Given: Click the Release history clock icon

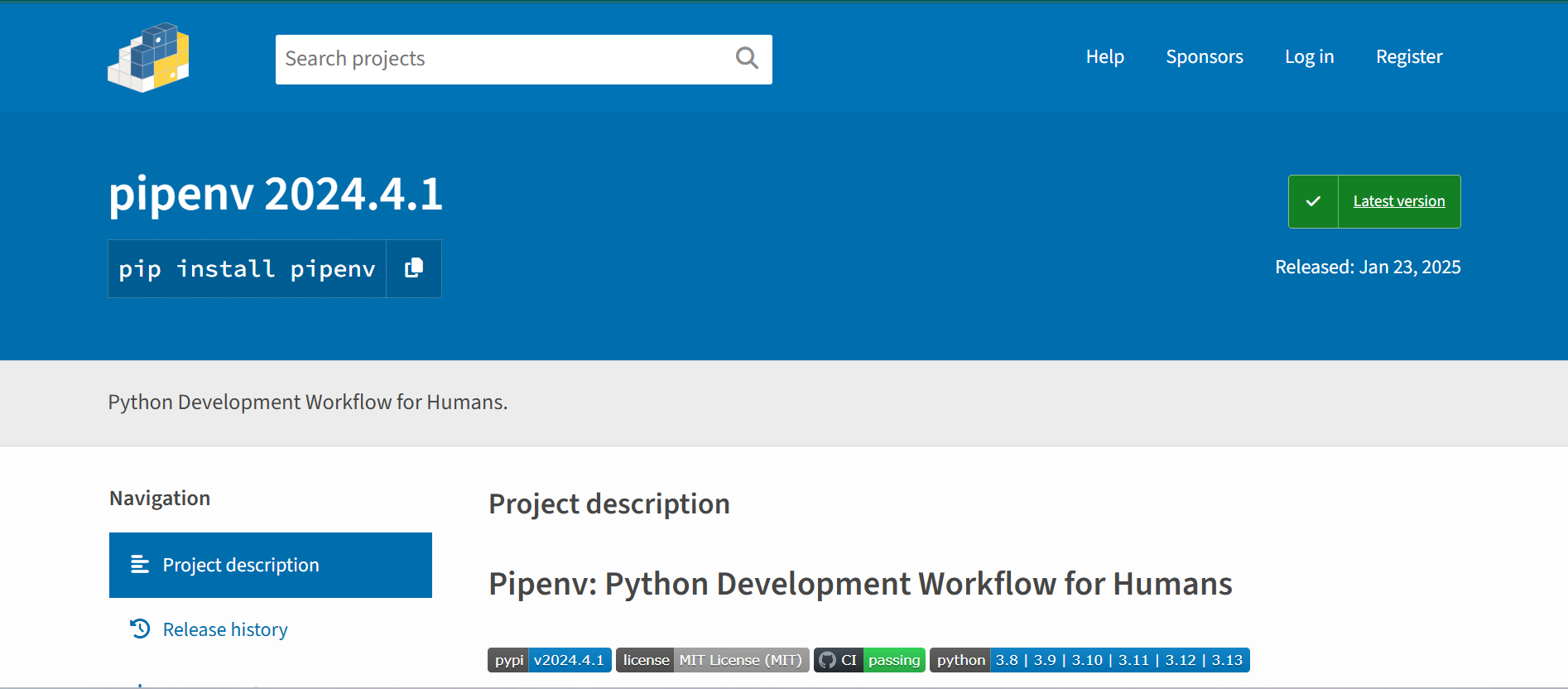Looking at the screenshot, I should pos(140,629).
